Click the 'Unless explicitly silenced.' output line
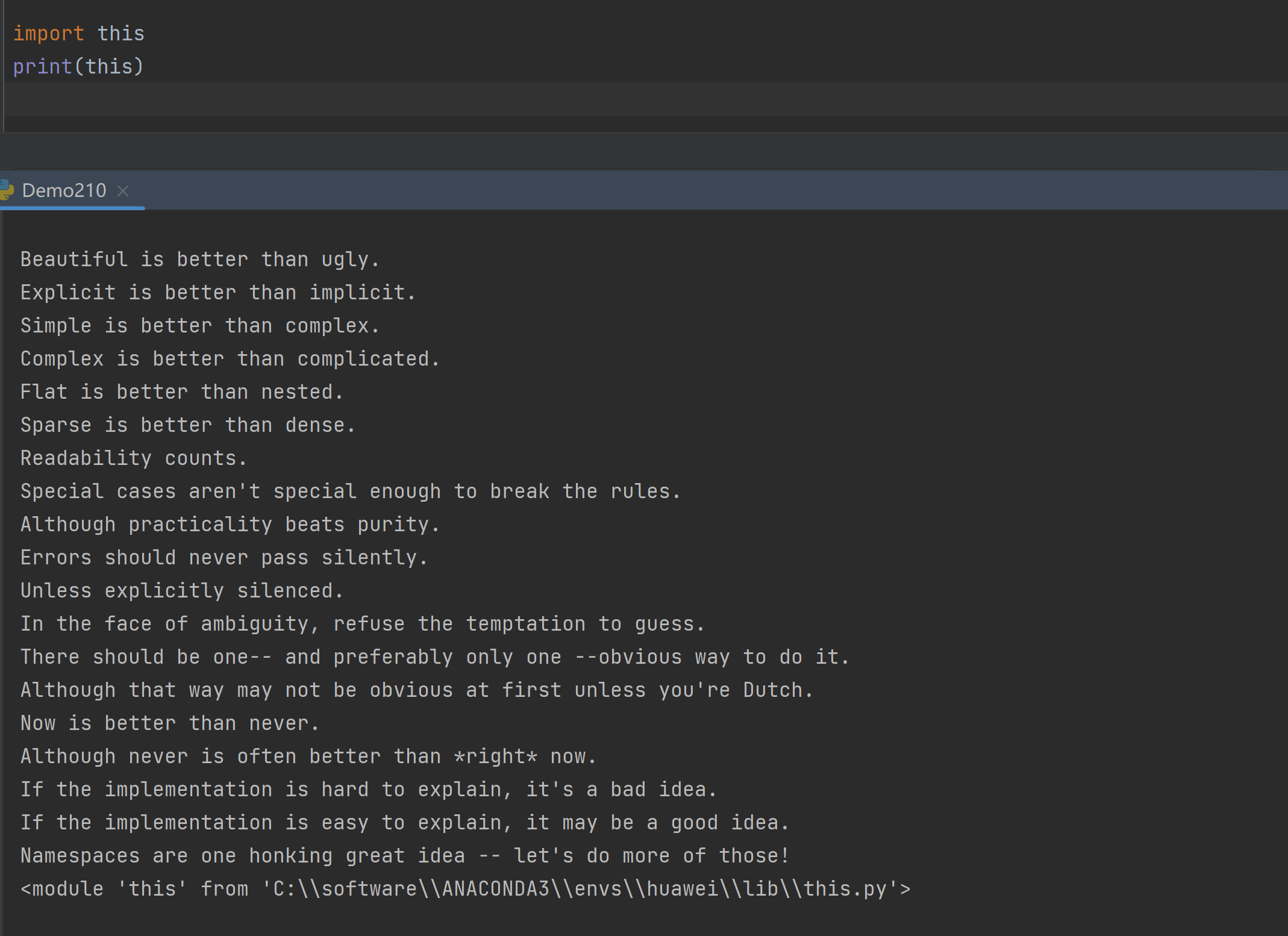This screenshot has width=1288, height=936. tap(181, 591)
